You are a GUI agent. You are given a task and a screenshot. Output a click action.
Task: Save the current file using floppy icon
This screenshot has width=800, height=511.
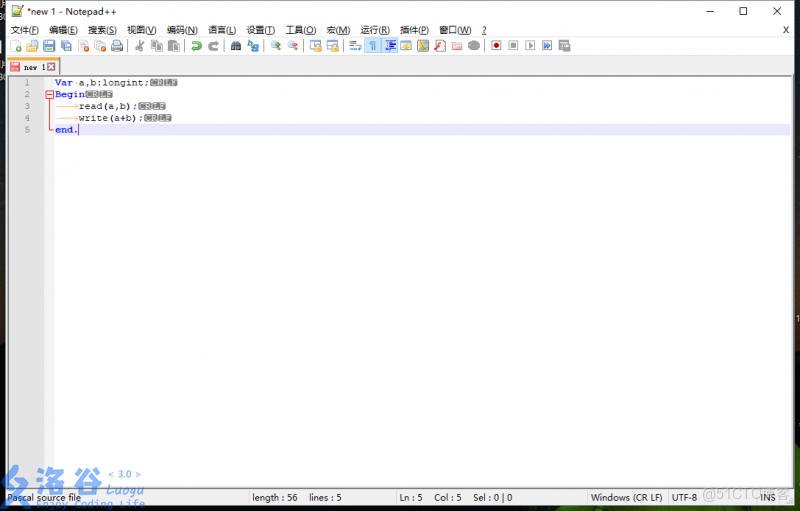point(49,46)
